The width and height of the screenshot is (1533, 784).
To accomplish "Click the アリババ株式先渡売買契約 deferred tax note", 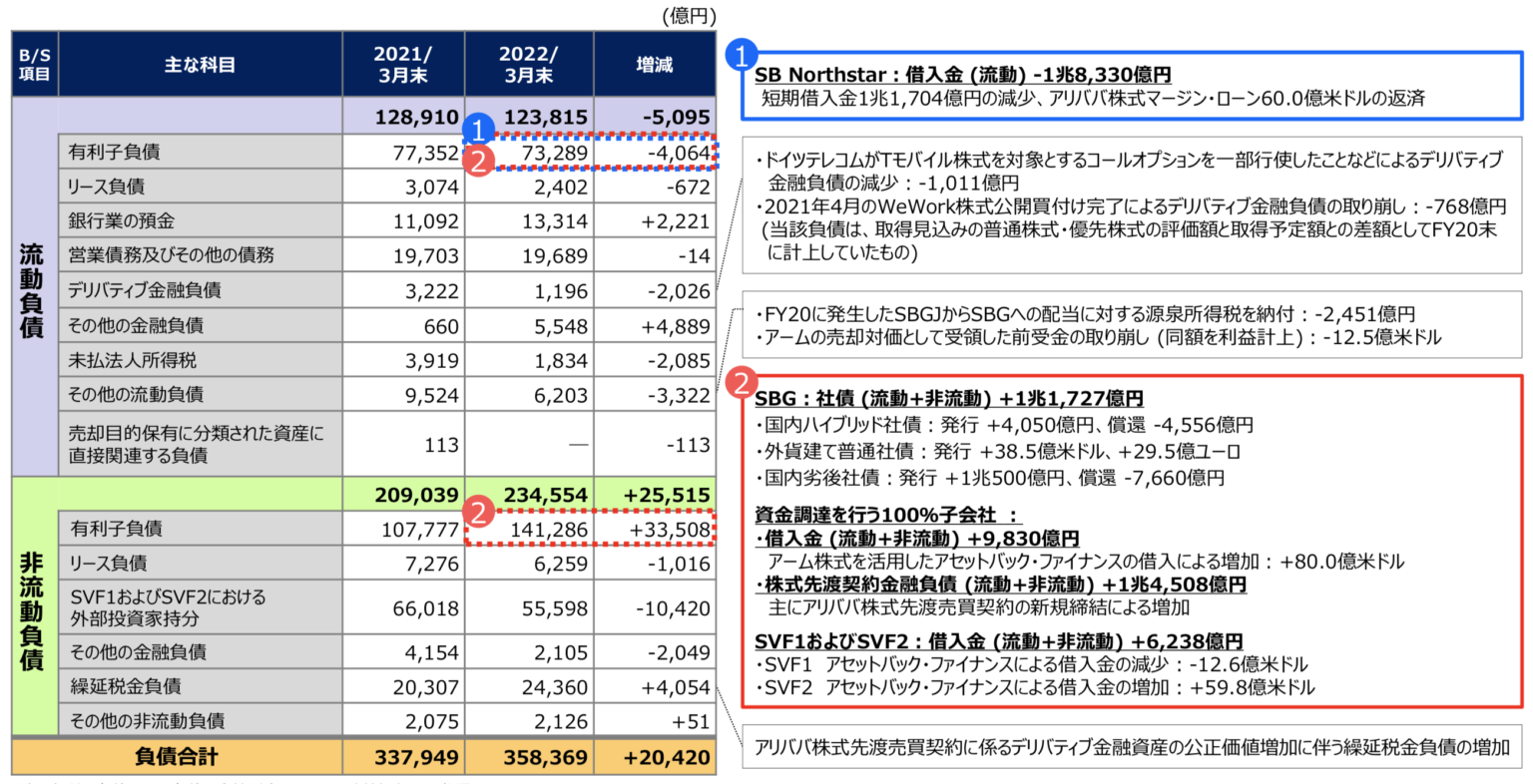I will 1132,747.
